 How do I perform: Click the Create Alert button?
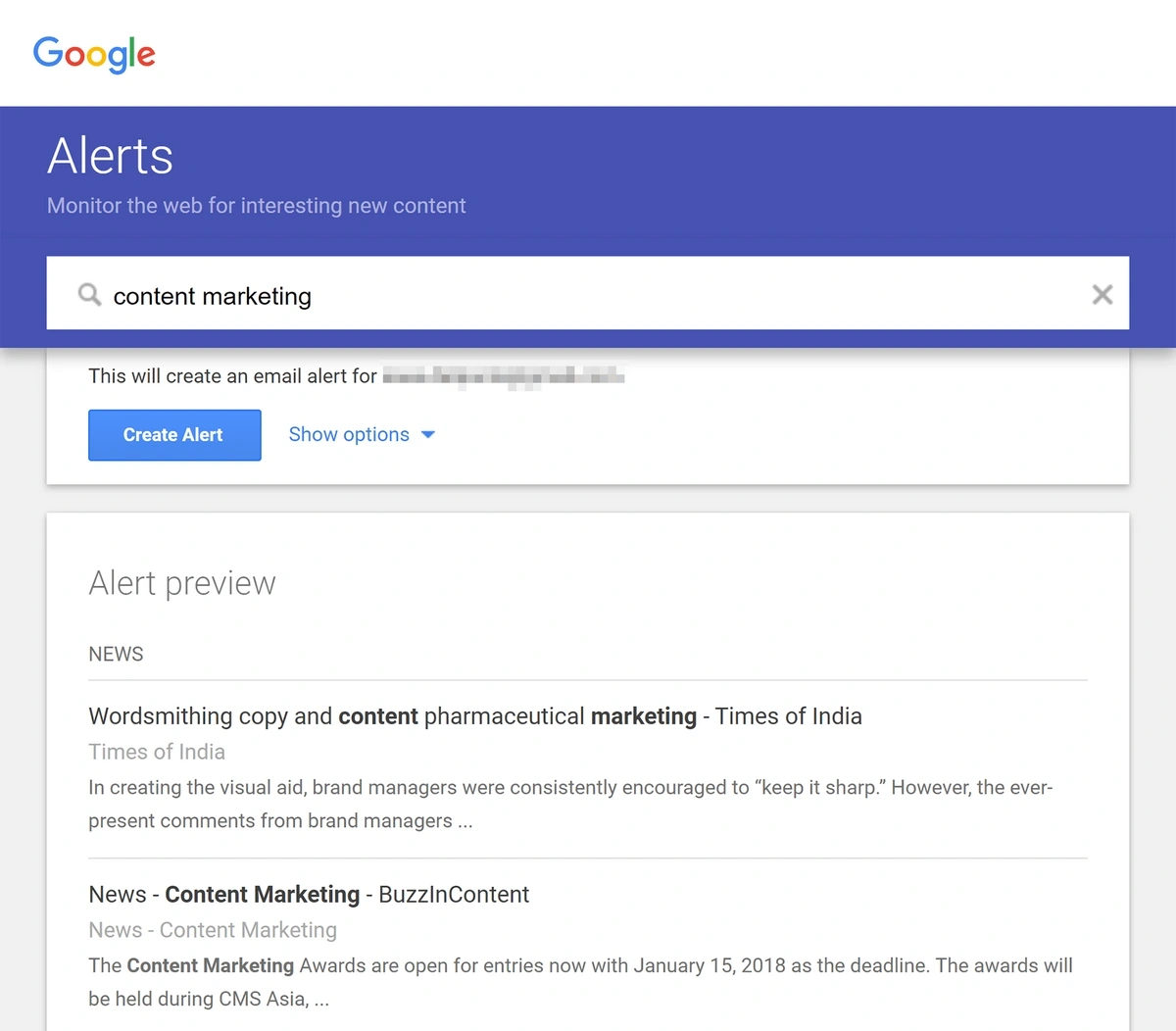[x=174, y=435]
